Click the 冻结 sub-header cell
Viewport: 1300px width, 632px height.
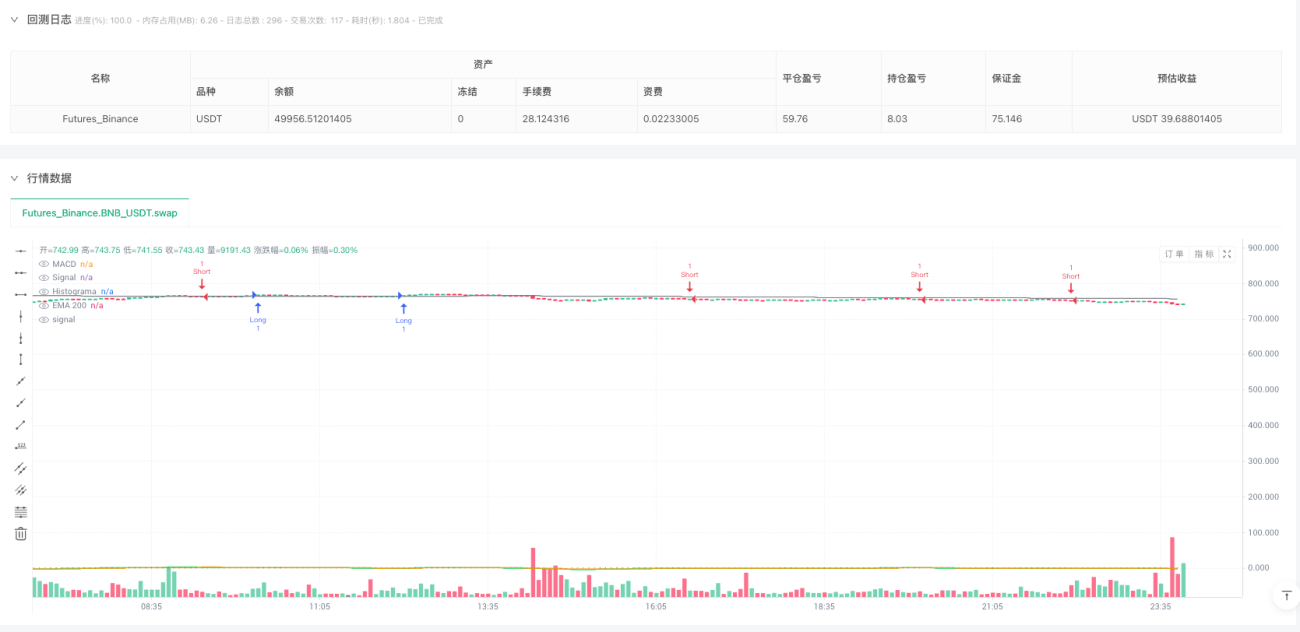click(x=481, y=92)
